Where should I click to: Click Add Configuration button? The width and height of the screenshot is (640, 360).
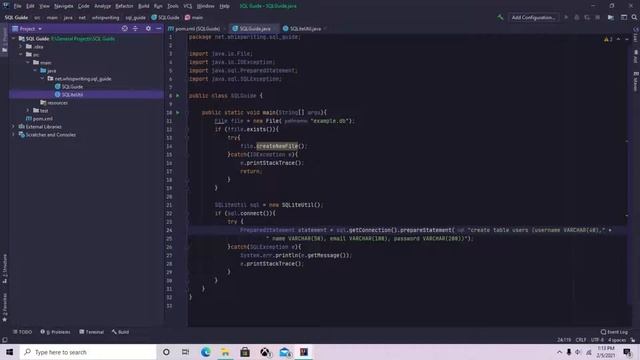(533, 18)
